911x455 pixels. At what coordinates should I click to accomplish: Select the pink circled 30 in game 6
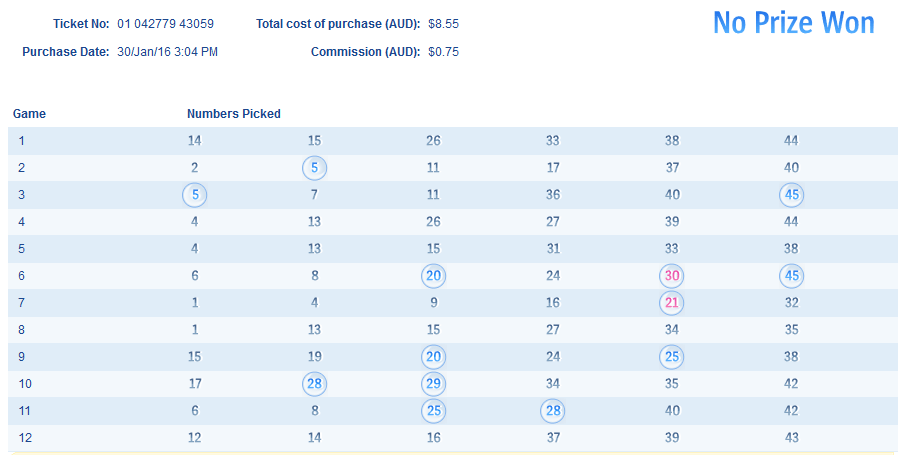671,276
